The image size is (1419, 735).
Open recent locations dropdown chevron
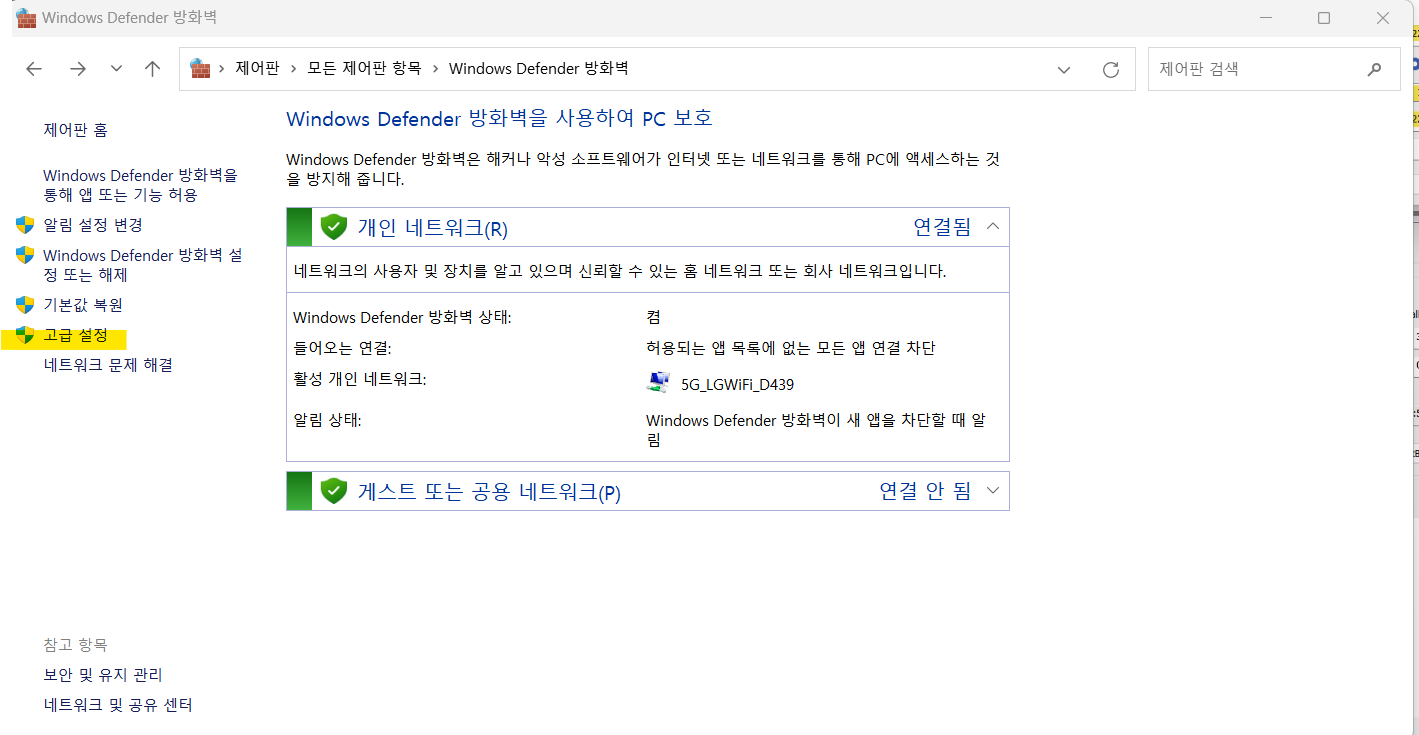[116, 69]
